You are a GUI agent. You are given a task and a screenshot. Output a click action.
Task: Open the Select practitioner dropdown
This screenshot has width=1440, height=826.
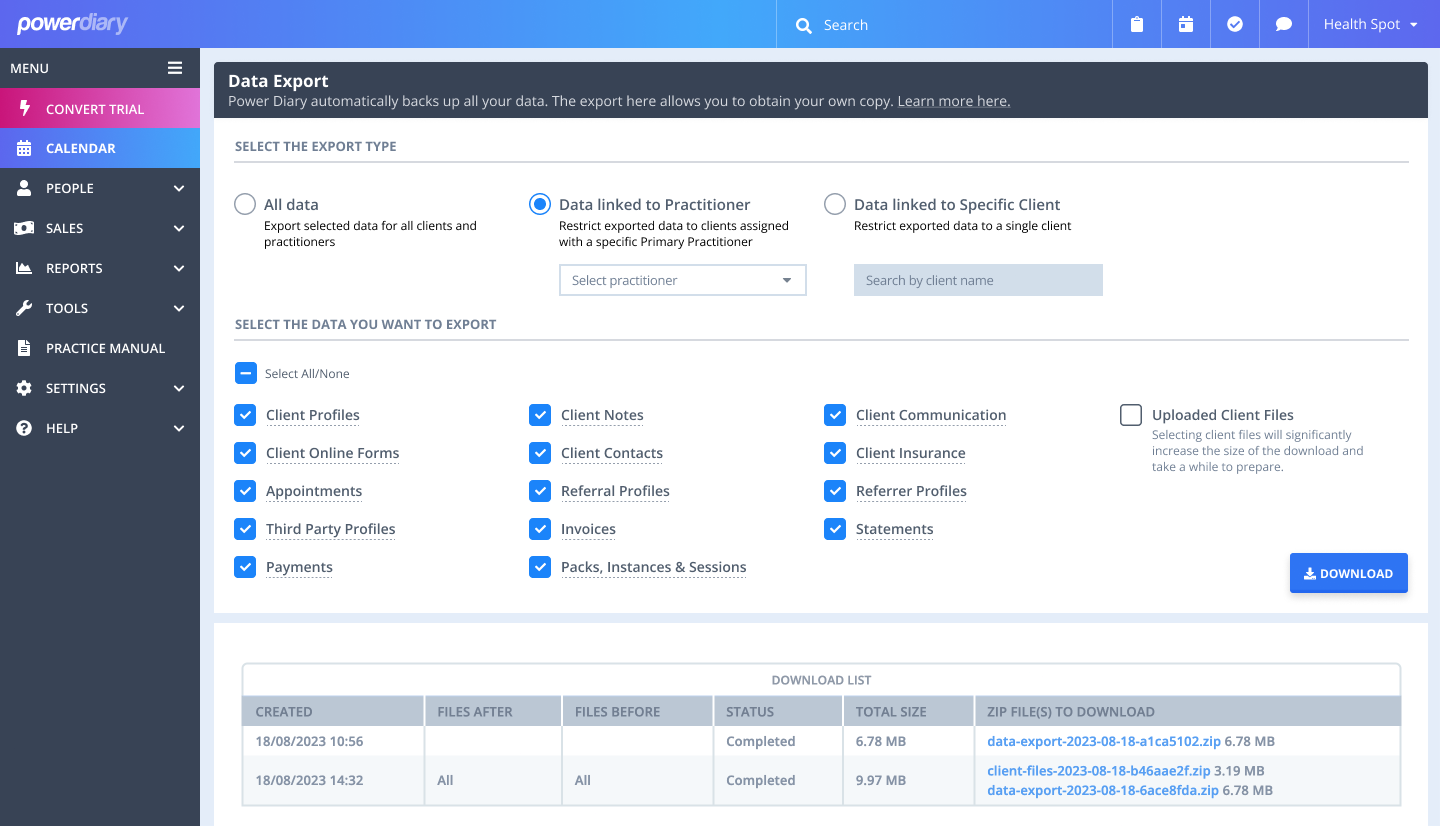pos(682,280)
